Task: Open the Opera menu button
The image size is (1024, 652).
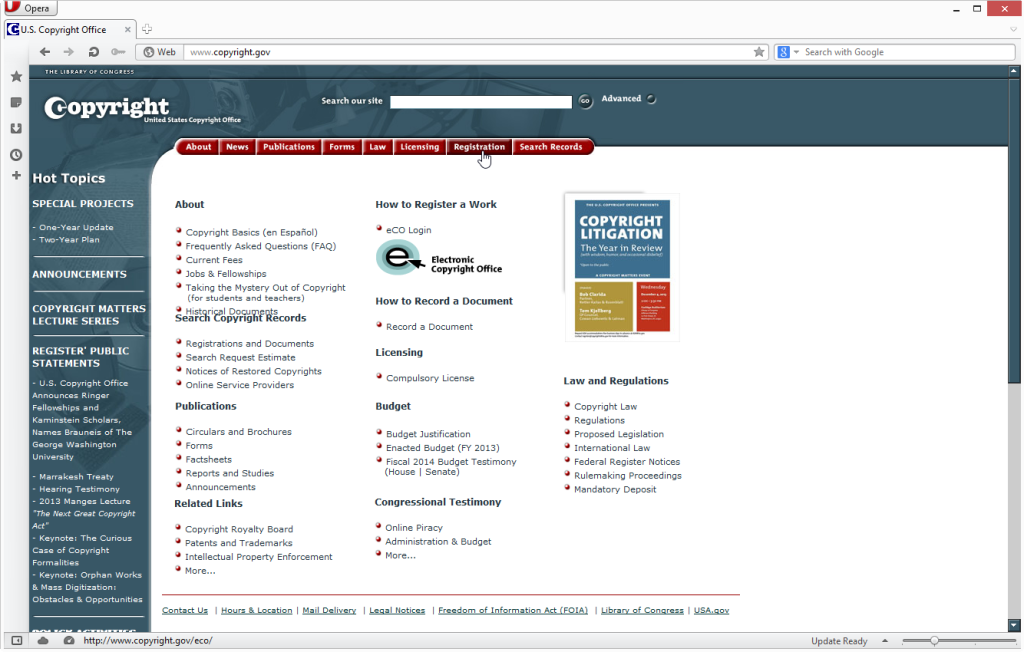Action: point(30,8)
